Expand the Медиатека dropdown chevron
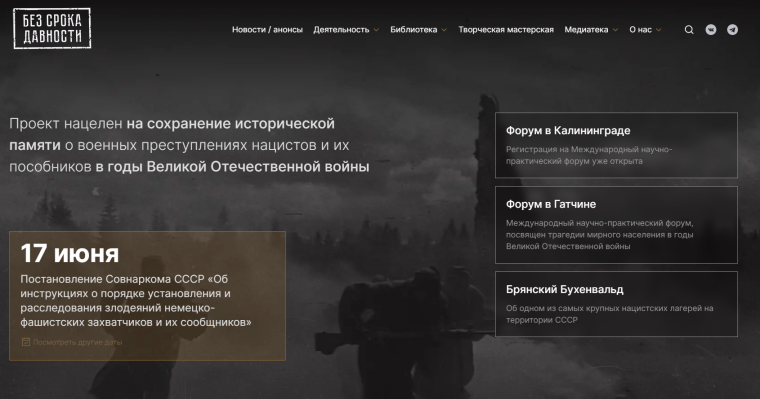Image resolution: width=760 pixels, height=399 pixels. tap(615, 30)
